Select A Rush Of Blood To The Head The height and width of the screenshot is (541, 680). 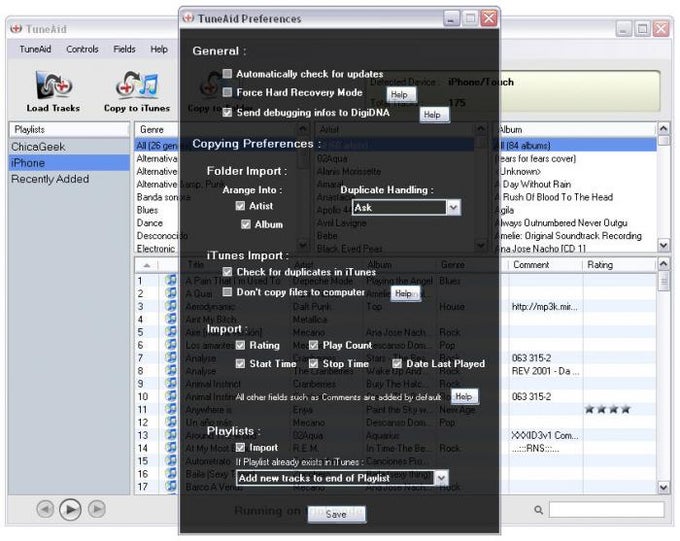tap(575, 197)
